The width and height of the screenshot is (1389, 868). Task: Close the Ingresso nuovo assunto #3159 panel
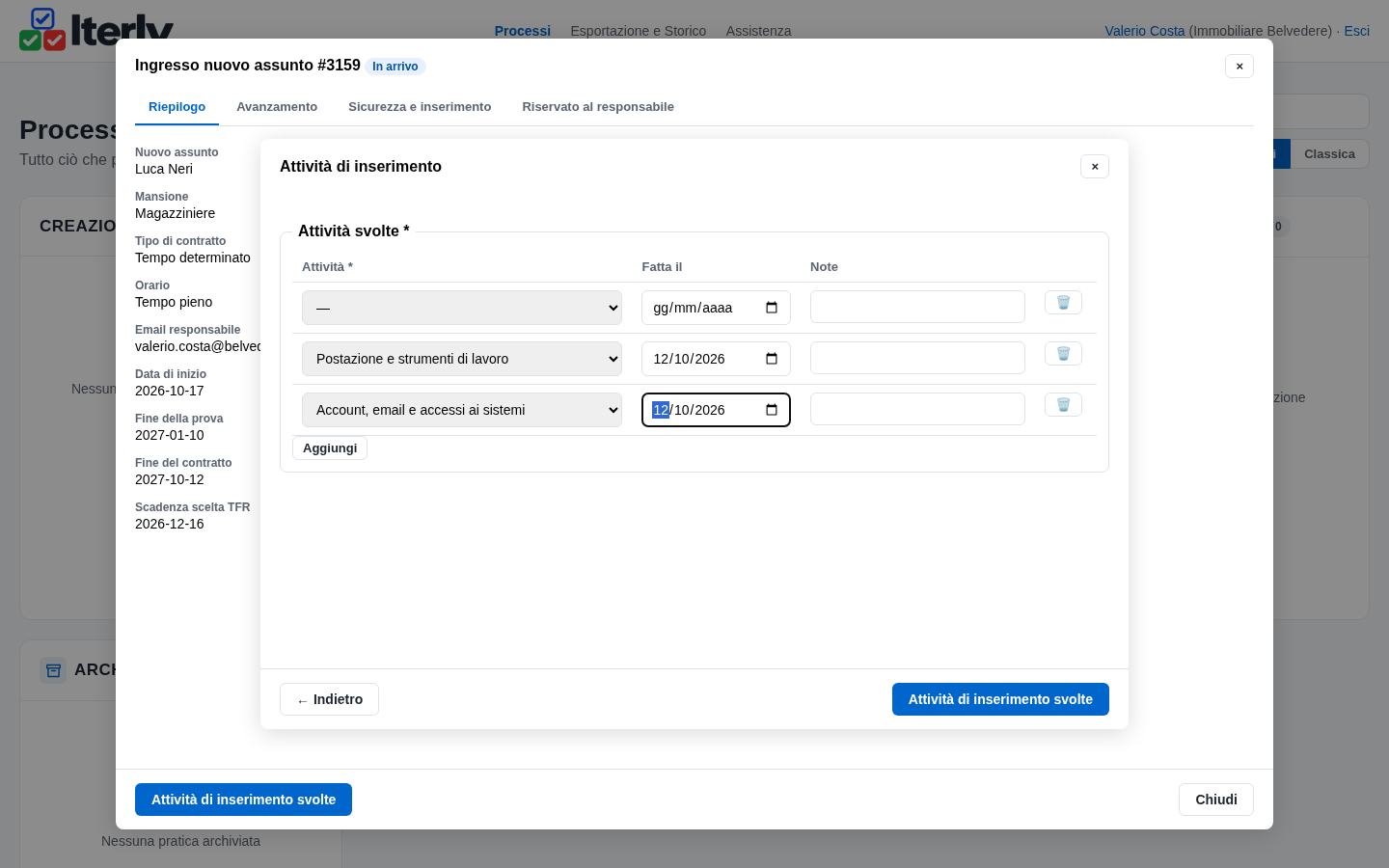(1239, 67)
